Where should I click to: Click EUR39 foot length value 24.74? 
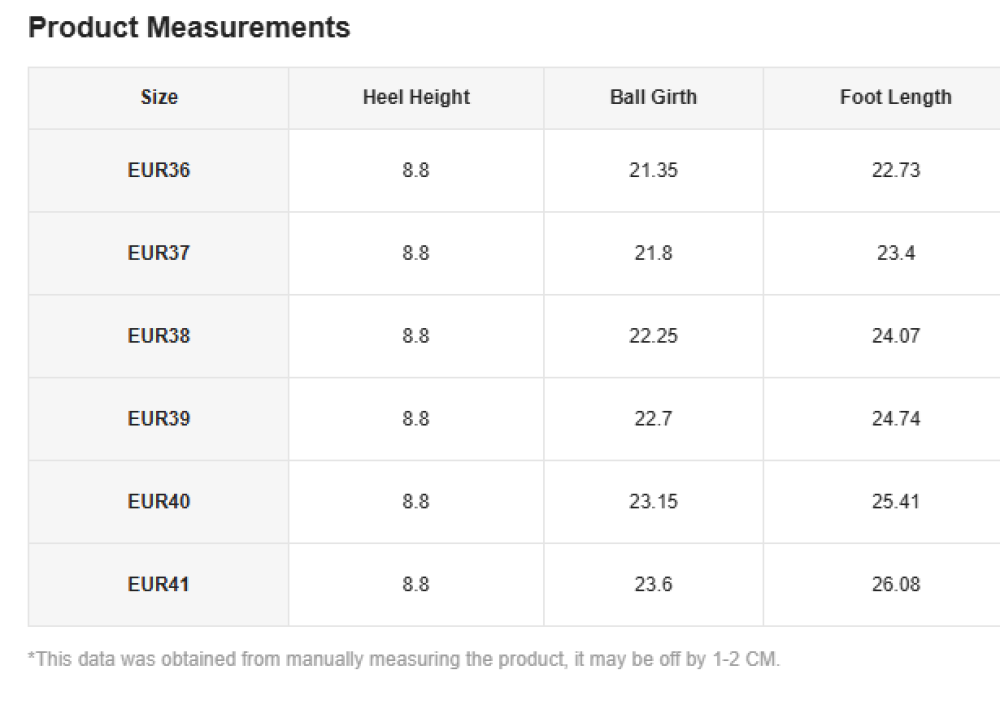[896, 418]
